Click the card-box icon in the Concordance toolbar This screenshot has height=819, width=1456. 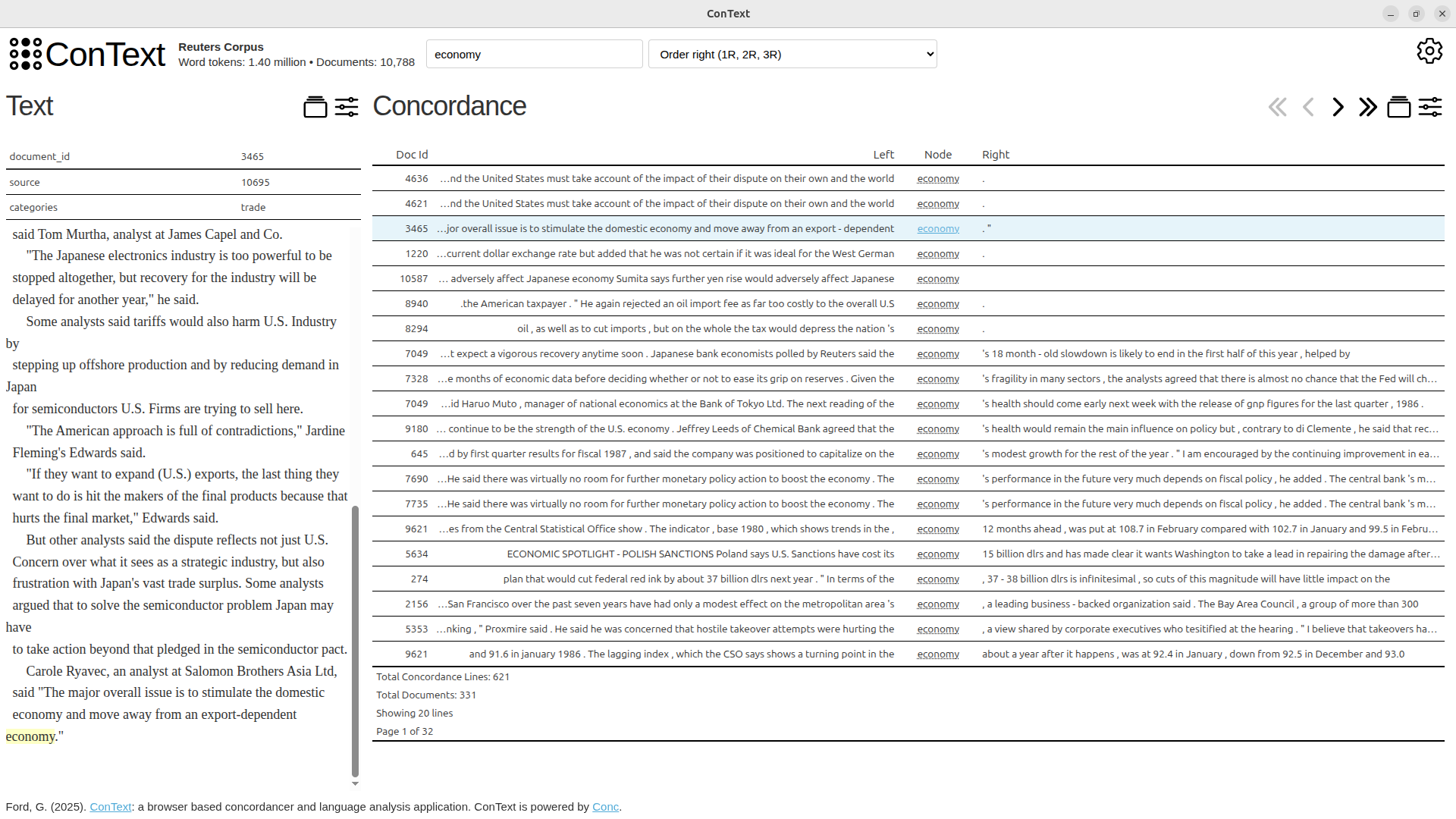coord(1399,107)
